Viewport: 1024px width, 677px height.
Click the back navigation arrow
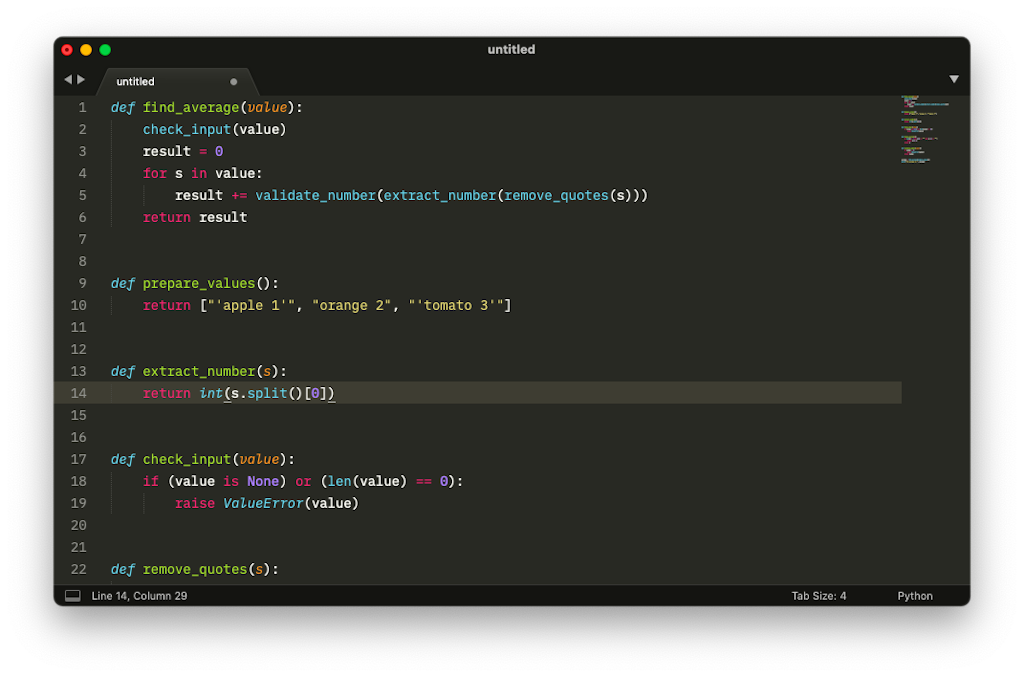[x=67, y=78]
